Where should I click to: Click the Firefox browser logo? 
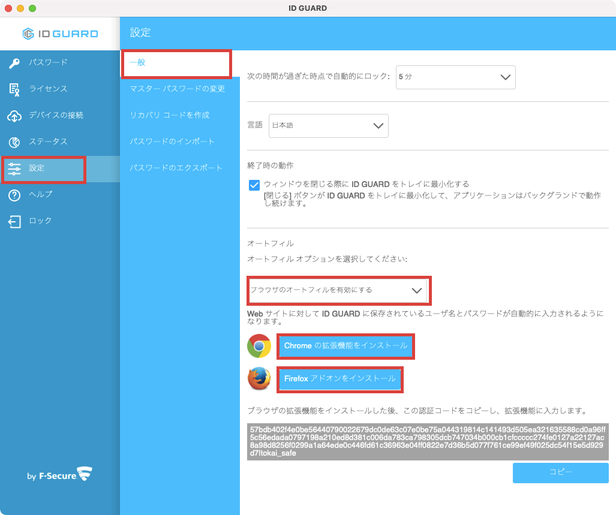259,379
